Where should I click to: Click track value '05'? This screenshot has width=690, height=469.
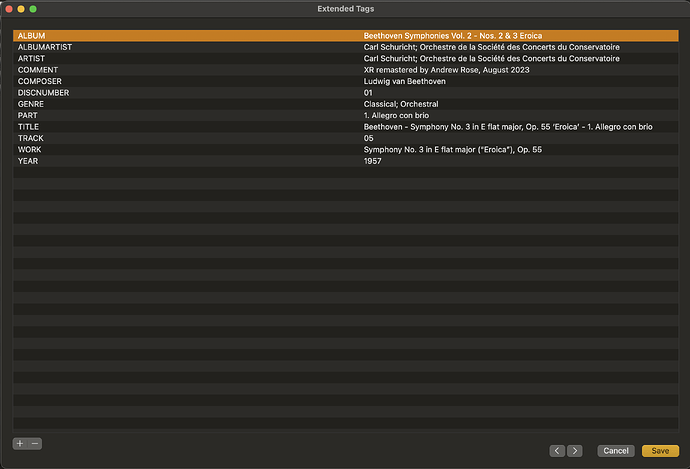[x=368, y=138]
